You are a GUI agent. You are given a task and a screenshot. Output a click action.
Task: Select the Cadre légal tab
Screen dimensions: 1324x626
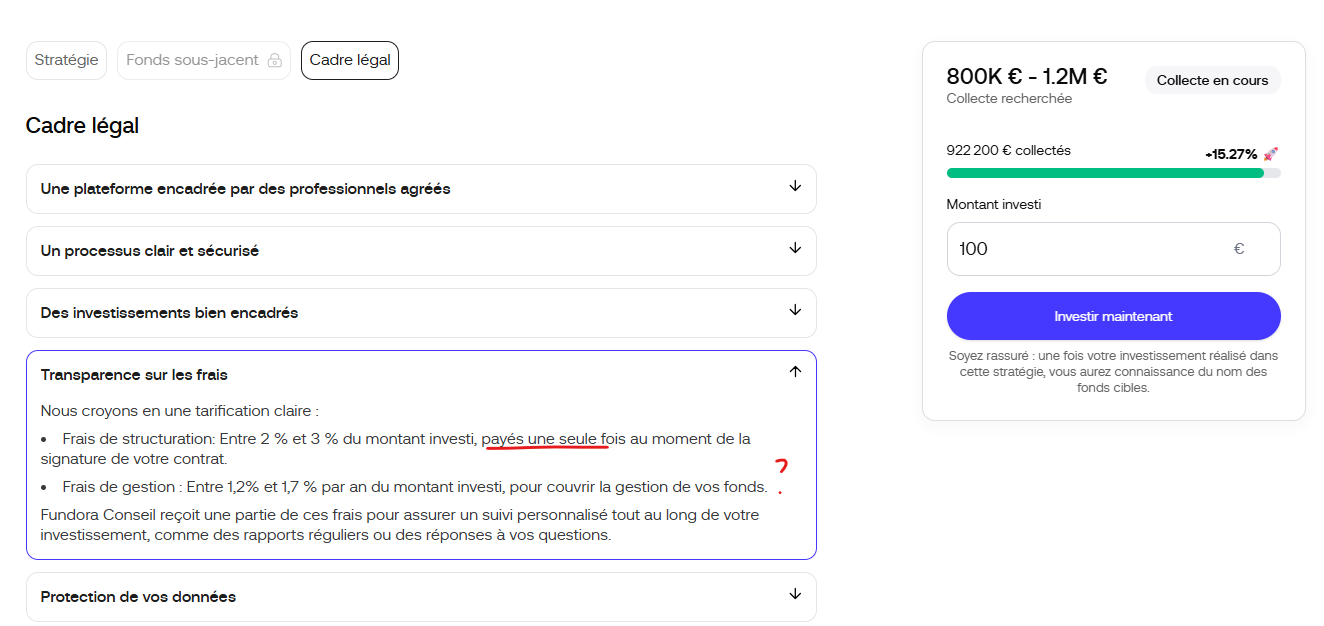[x=349, y=60]
